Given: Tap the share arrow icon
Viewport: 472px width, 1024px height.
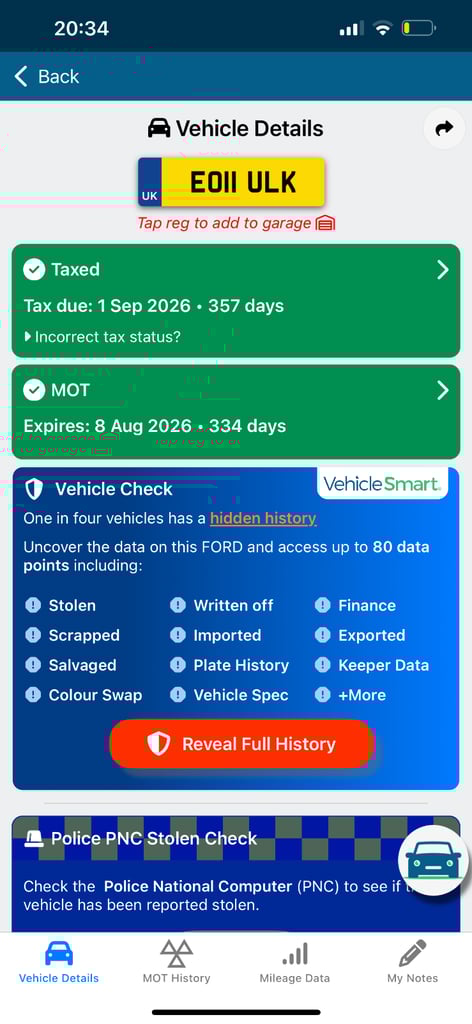Looking at the screenshot, I should pyautogui.click(x=445, y=129).
